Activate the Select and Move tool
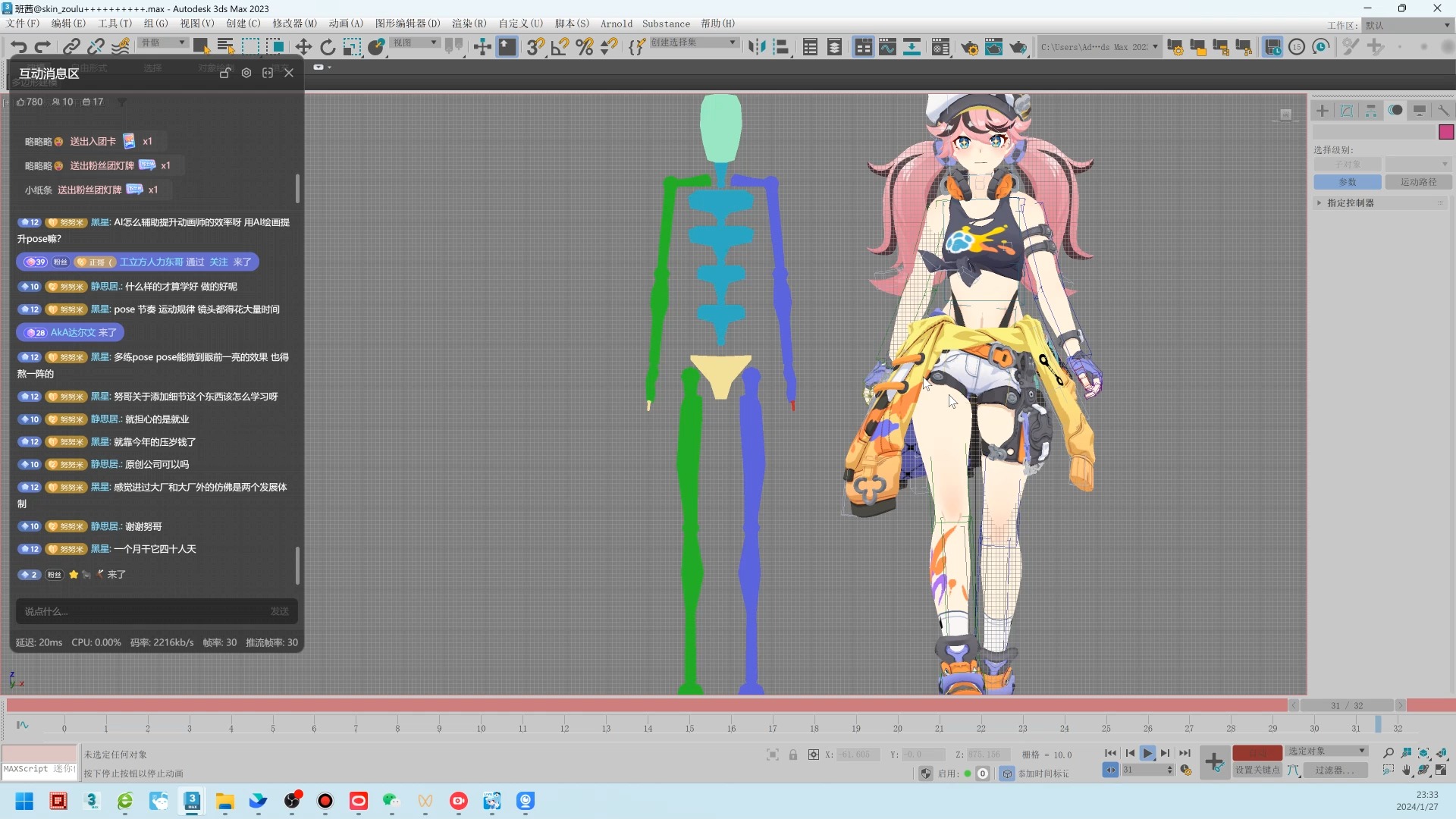The image size is (1456, 819). [303, 47]
